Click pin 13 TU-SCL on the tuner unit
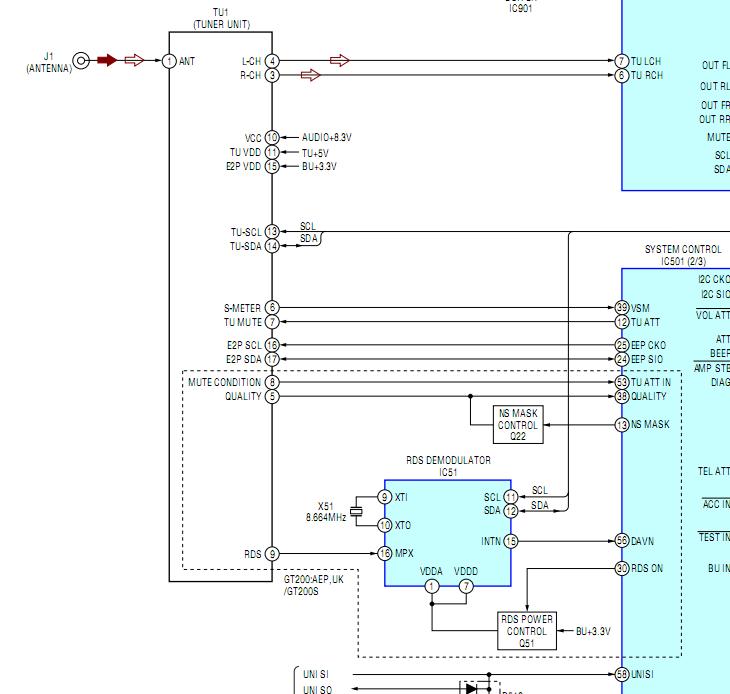This screenshot has width=730, height=694. 272,232
